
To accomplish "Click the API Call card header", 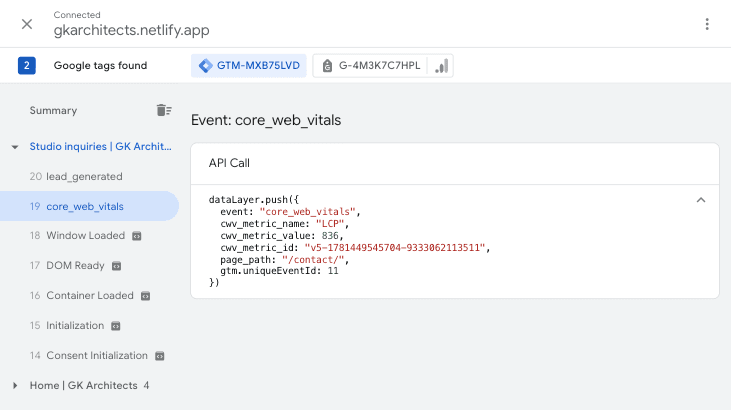I will [x=455, y=163].
